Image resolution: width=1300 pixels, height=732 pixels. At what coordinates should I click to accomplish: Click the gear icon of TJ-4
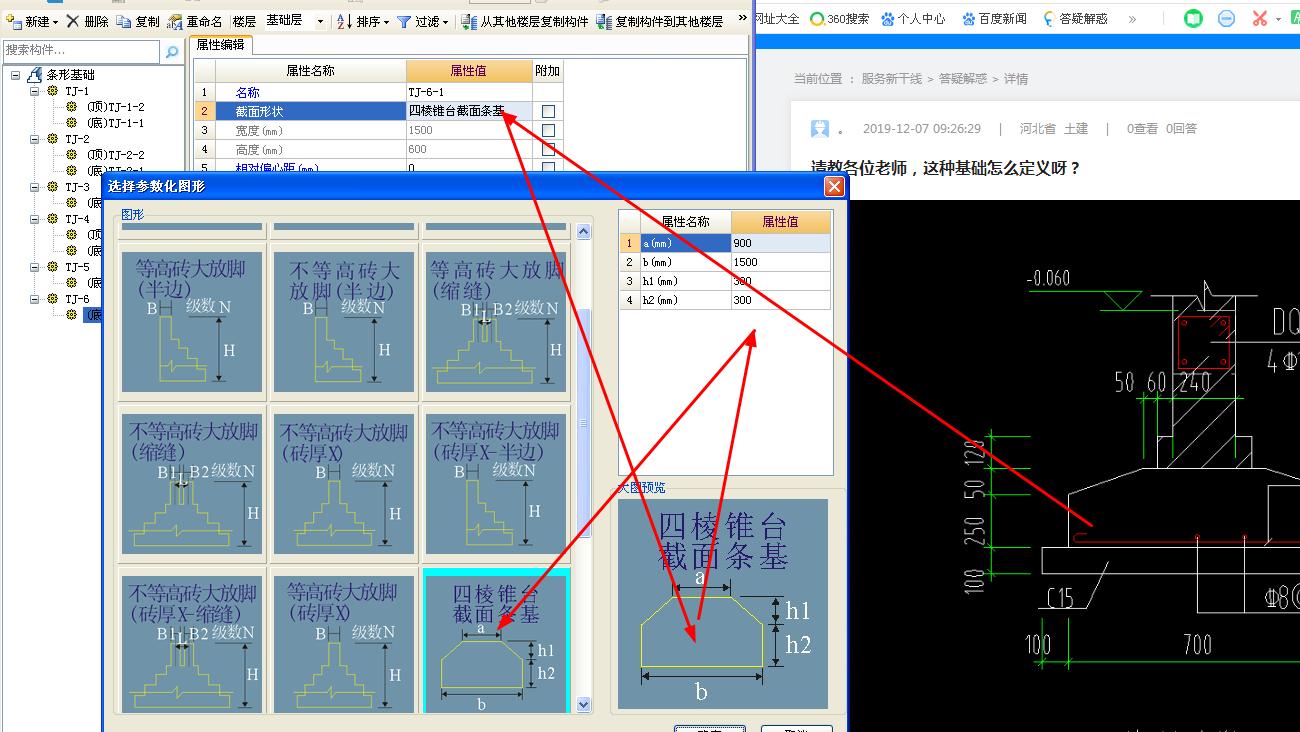53,219
